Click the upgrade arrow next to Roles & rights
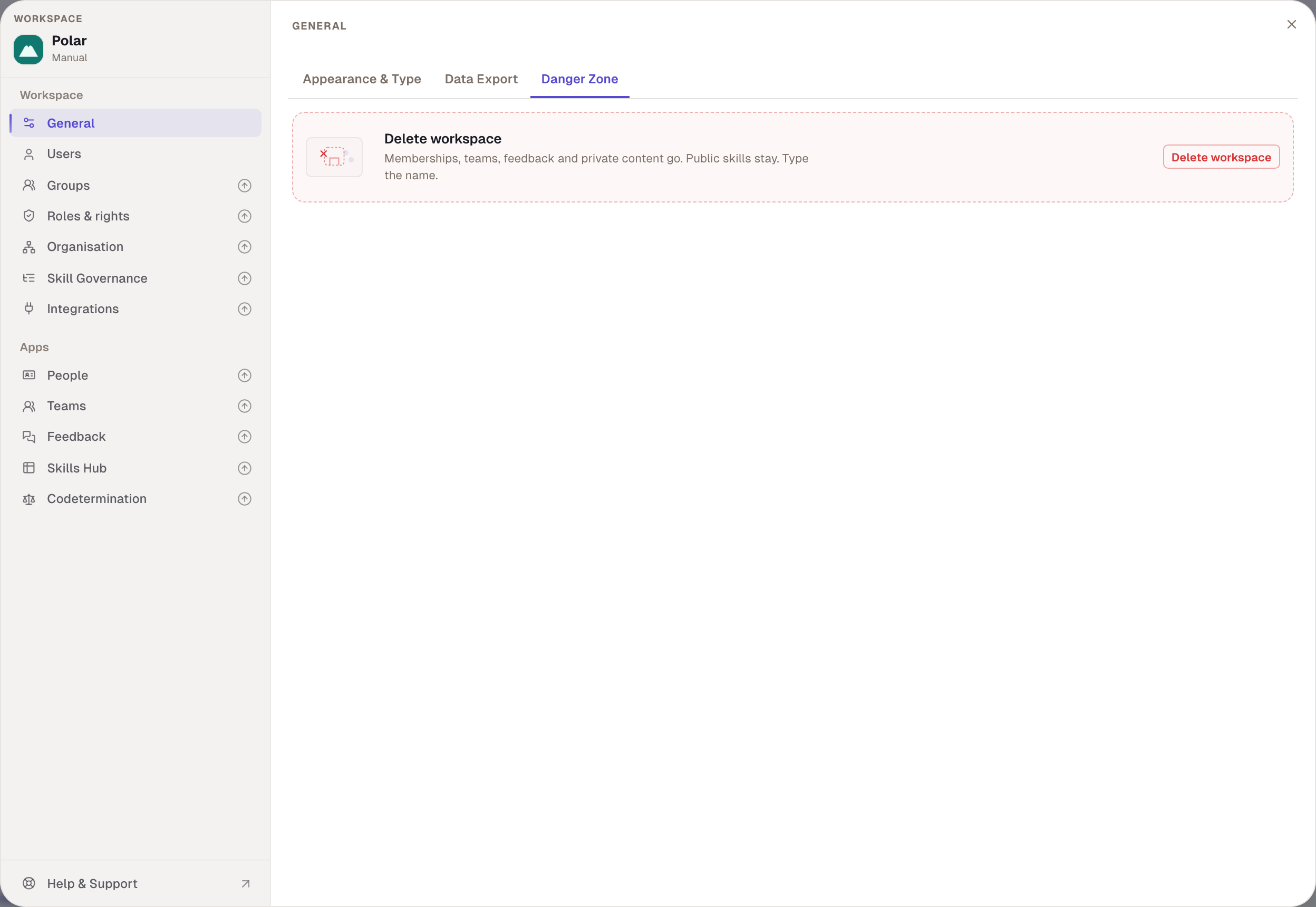1316x907 pixels. 244,216
